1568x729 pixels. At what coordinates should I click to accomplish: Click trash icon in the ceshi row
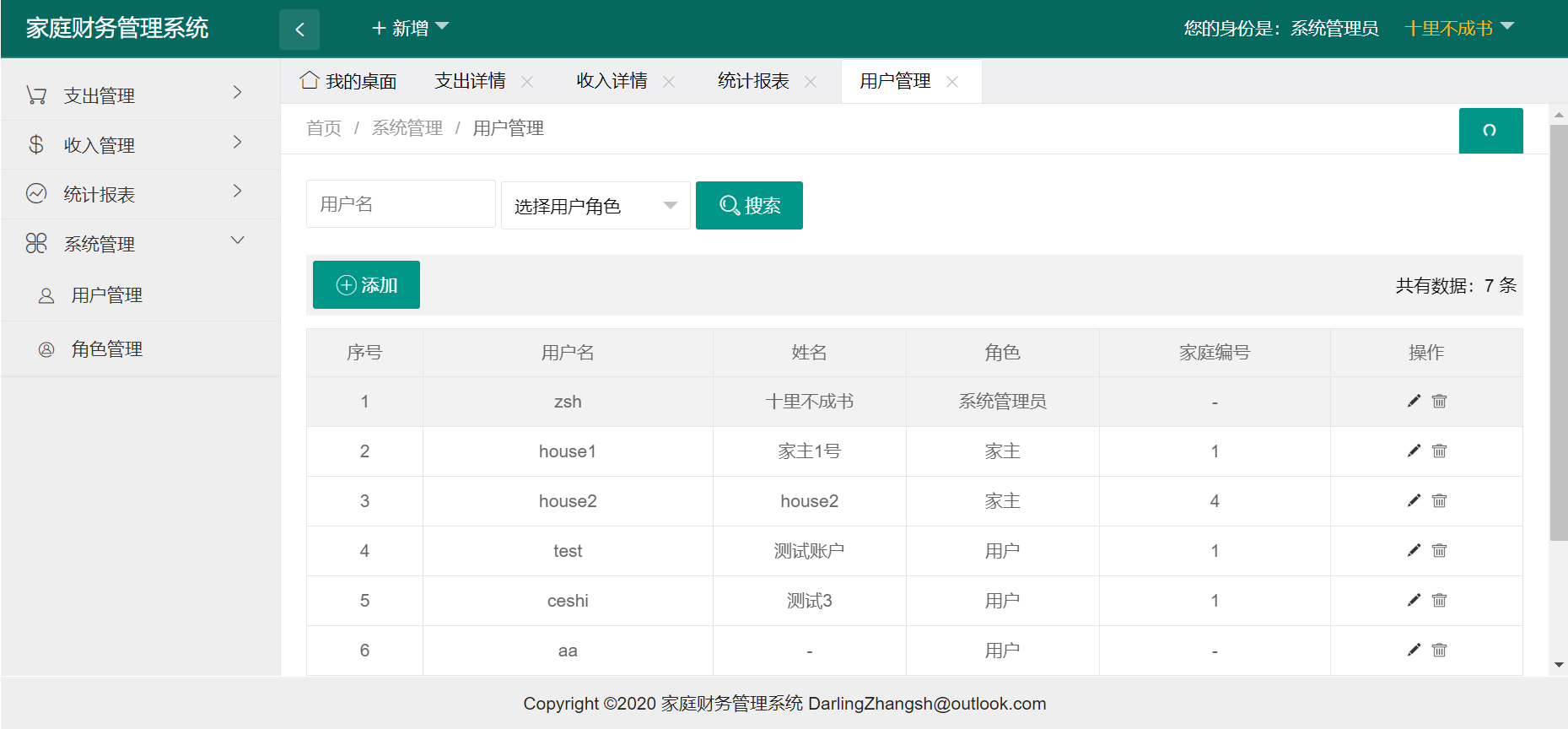click(1439, 601)
